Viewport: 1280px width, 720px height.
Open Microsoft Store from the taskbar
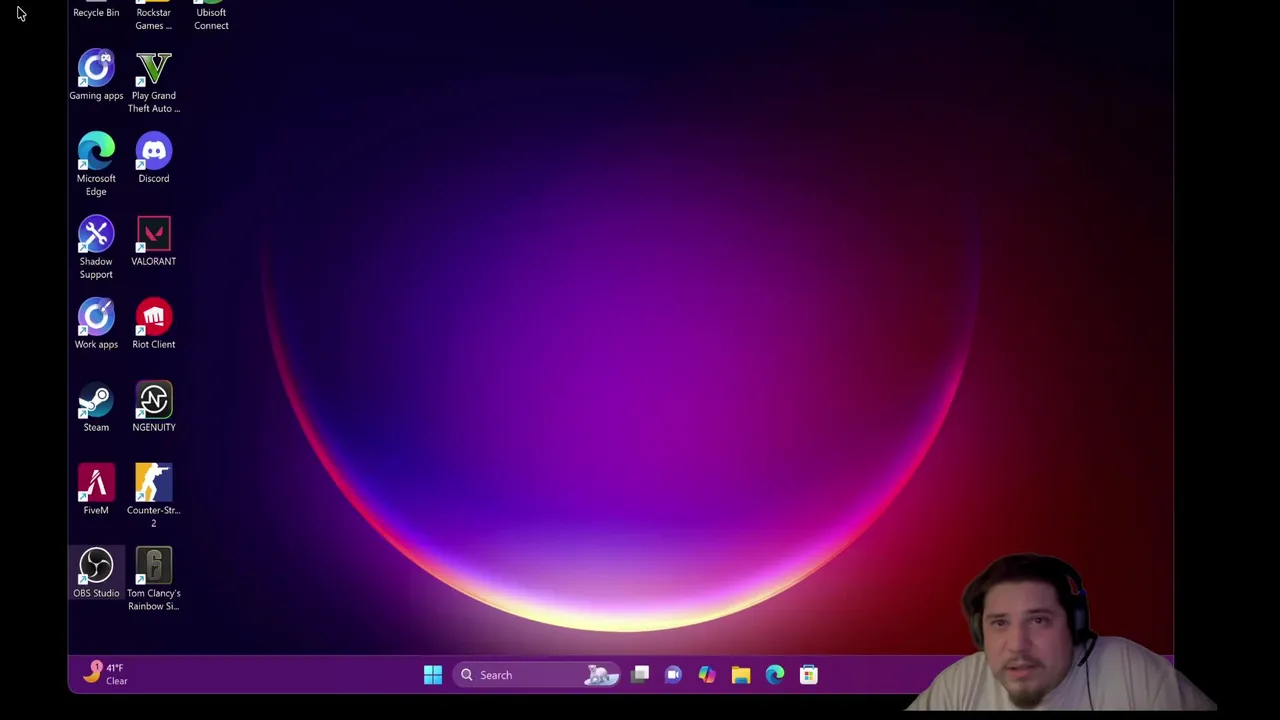point(809,675)
